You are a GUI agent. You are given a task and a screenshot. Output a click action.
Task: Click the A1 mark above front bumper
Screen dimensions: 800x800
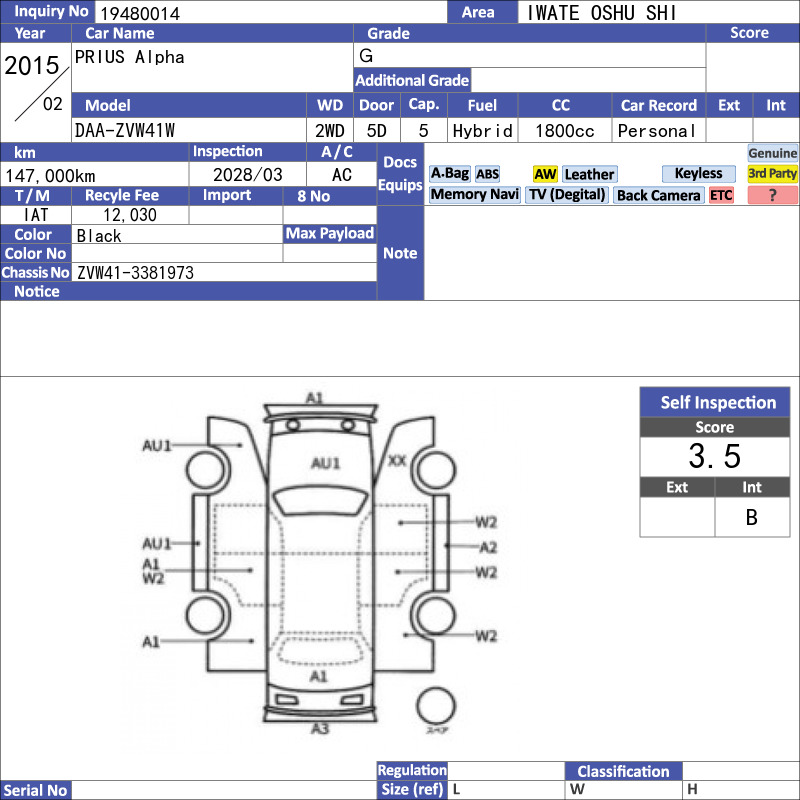point(314,397)
